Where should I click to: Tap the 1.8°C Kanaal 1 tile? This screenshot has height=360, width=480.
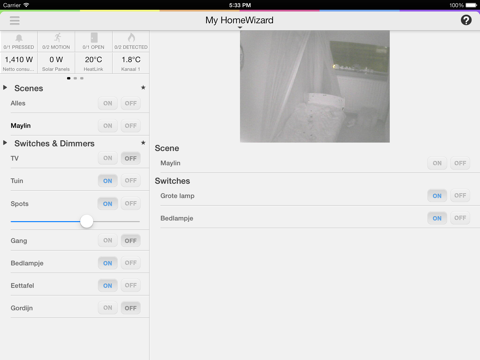pyautogui.click(x=131, y=63)
